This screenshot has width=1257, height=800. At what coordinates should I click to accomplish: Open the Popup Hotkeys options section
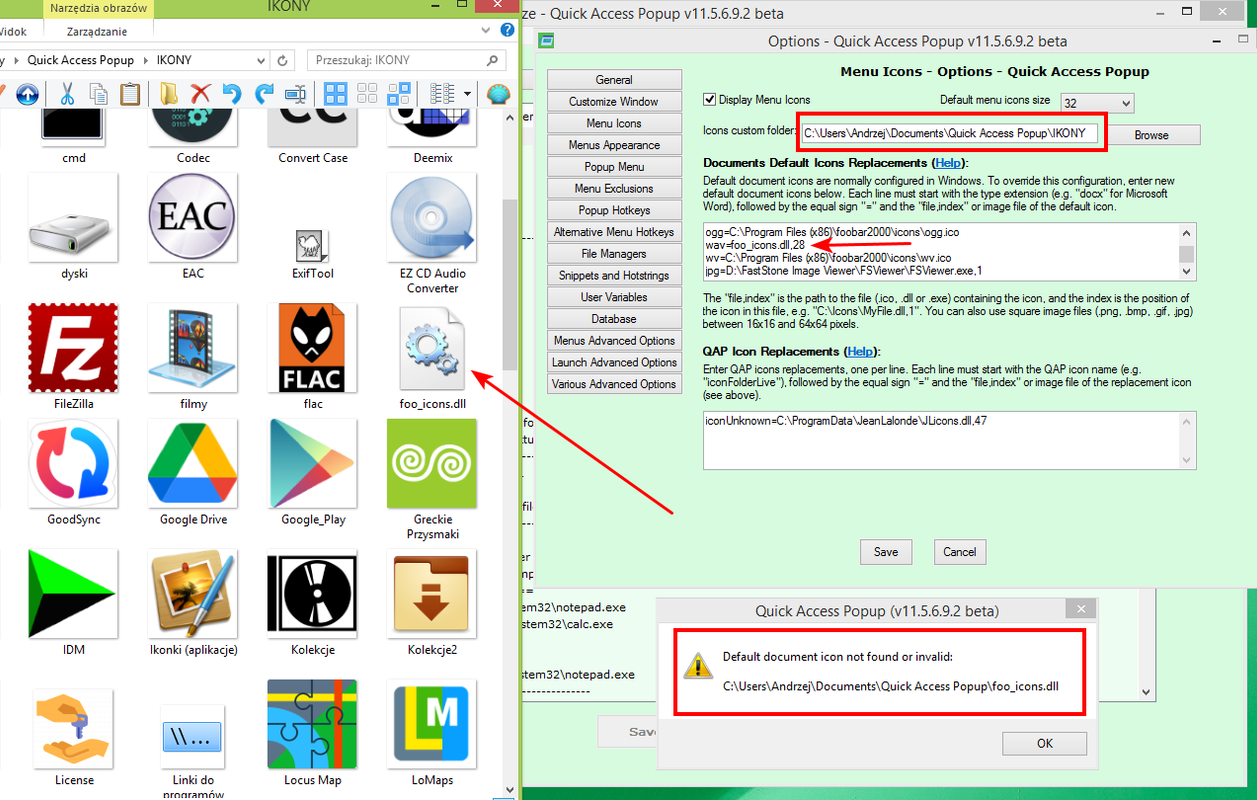pyautogui.click(x=614, y=210)
